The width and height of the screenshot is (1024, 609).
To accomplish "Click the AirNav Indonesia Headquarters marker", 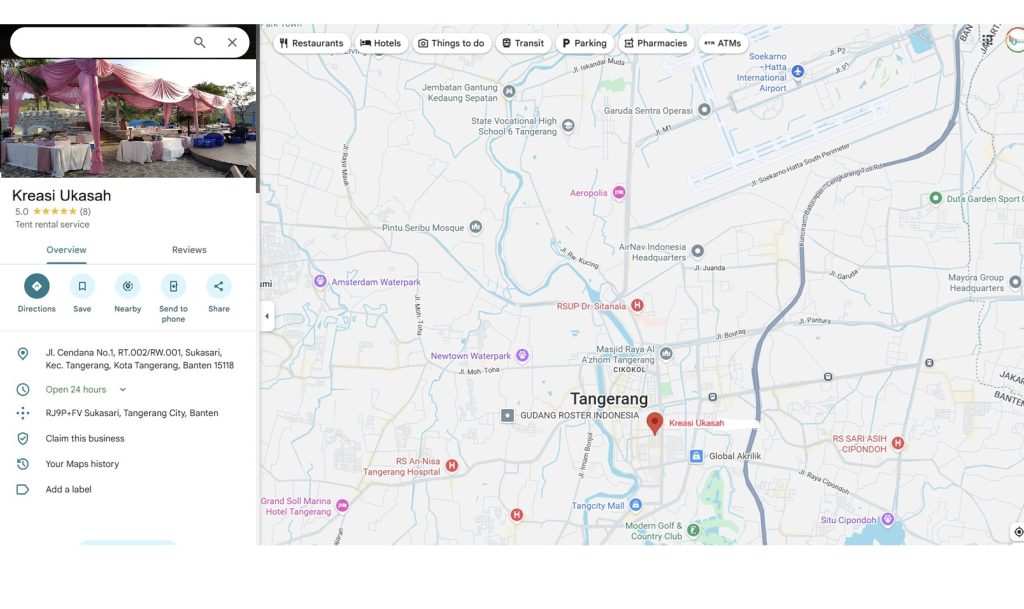I will (x=697, y=251).
